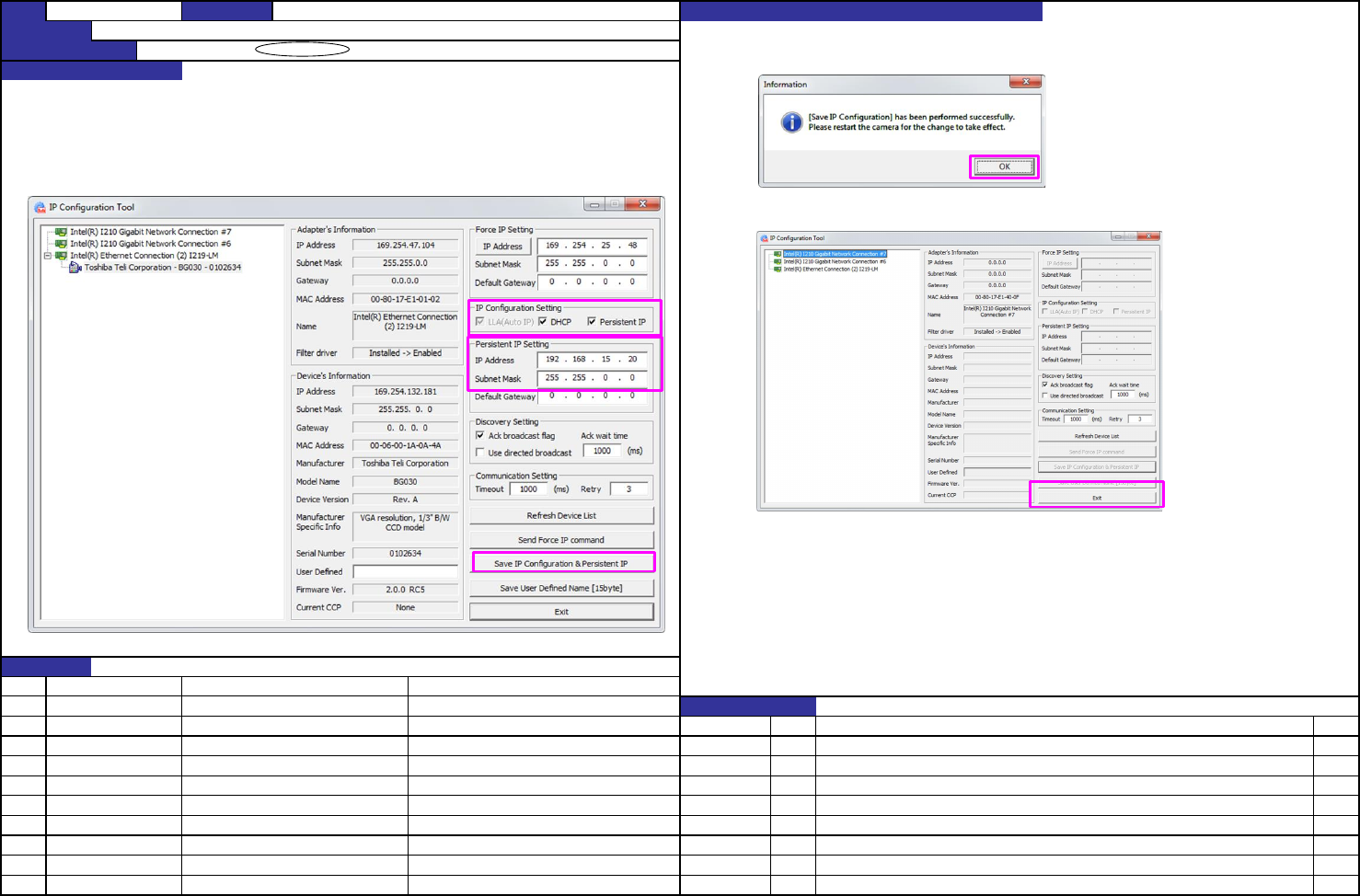Click Retry field in smaller tool window
The width and height of the screenshot is (1360, 896).
1140,419
